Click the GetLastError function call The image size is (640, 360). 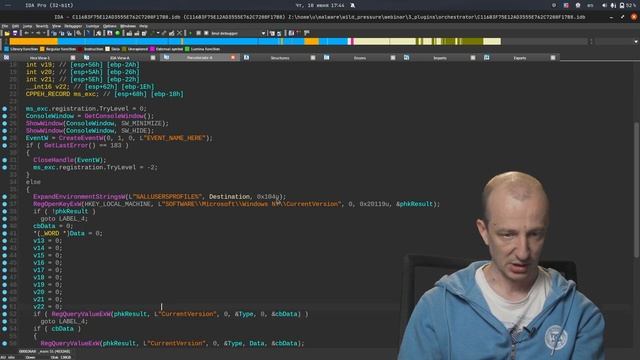tap(66, 145)
